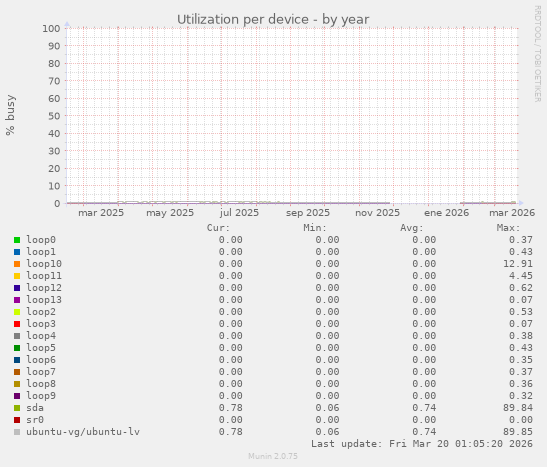Screen dimensions: 547x467
Task: Select the 'loop10' legend label
Action: point(44,264)
